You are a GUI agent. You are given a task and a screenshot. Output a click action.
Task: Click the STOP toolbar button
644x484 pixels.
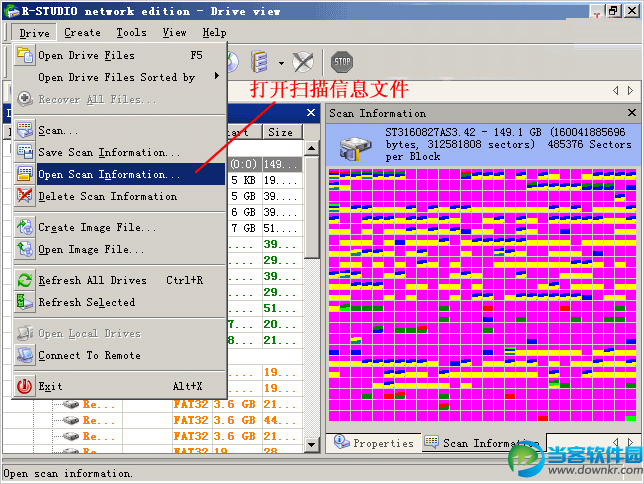coord(342,62)
